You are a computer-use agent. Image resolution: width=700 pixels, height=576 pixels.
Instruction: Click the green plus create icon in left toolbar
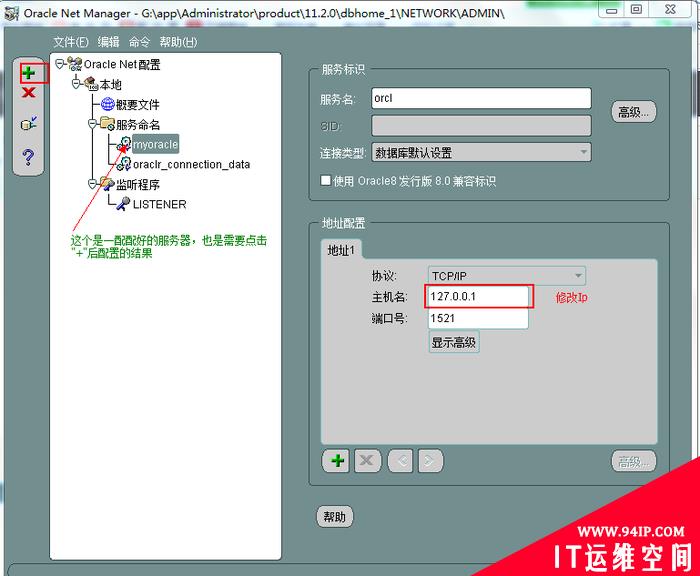pyautogui.click(x=29, y=73)
